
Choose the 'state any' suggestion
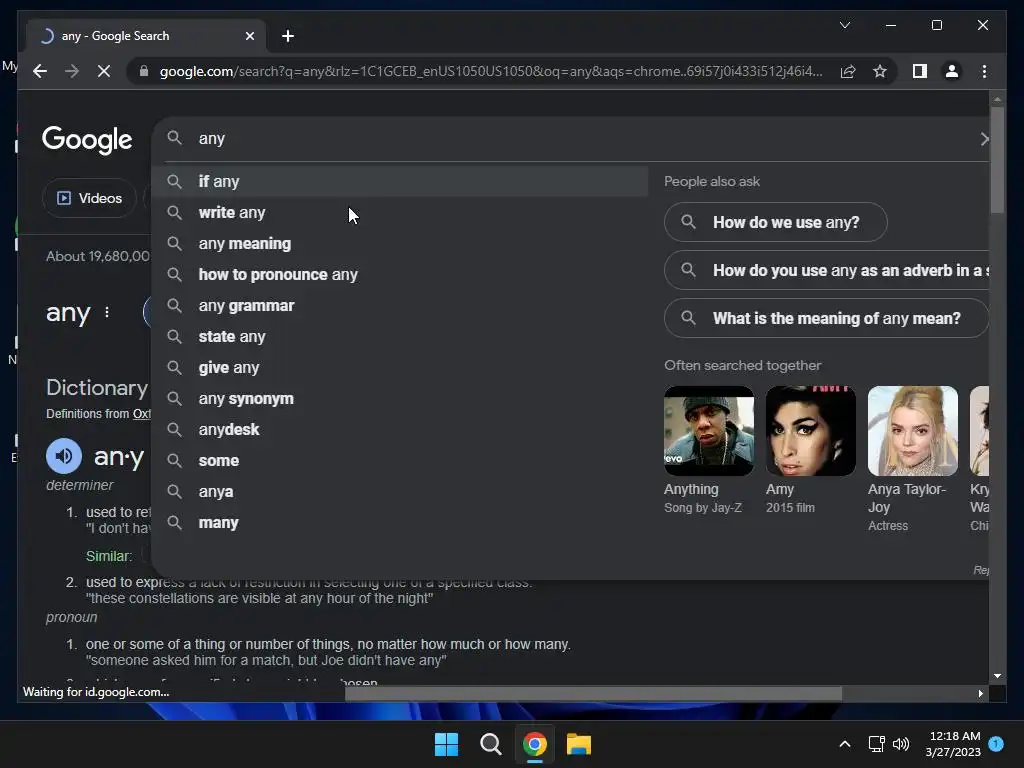[x=400, y=336]
